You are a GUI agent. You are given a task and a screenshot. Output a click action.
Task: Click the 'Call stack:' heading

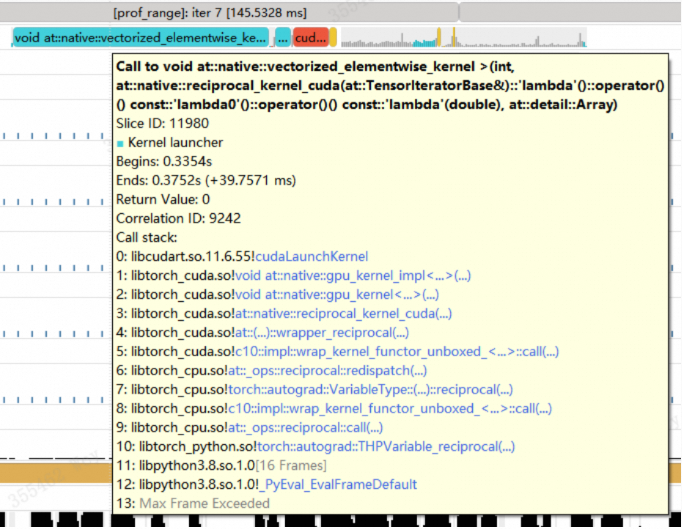[147, 237]
